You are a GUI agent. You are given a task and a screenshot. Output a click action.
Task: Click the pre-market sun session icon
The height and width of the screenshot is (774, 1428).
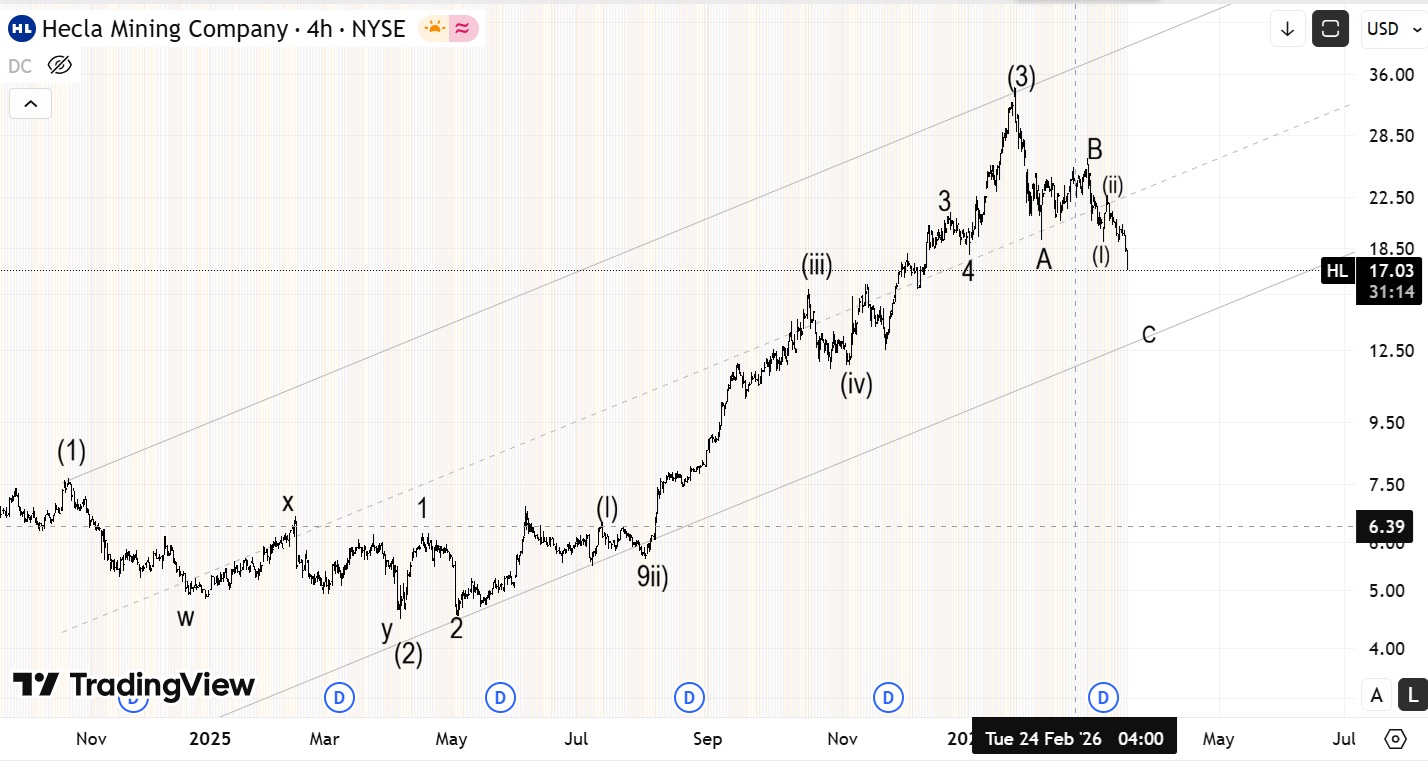click(x=435, y=29)
